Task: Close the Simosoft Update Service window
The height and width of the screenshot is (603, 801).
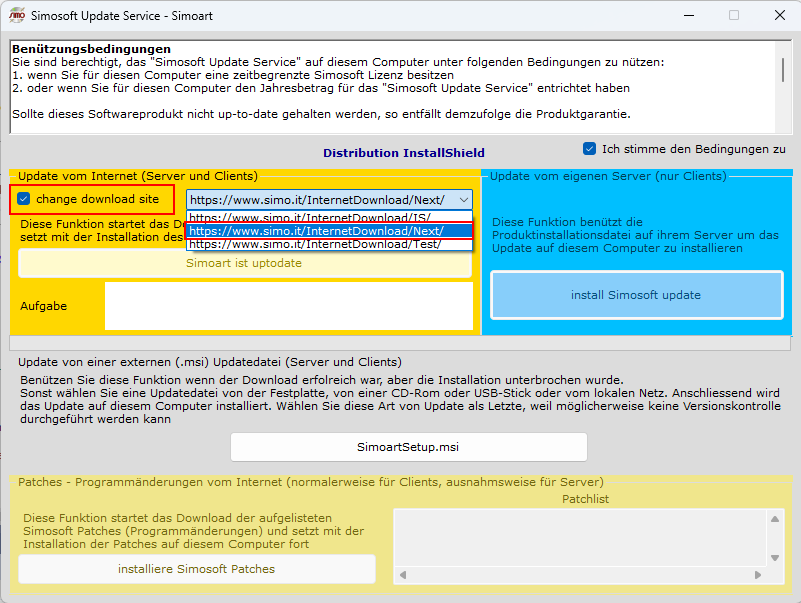Action: [x=777, y=16]
